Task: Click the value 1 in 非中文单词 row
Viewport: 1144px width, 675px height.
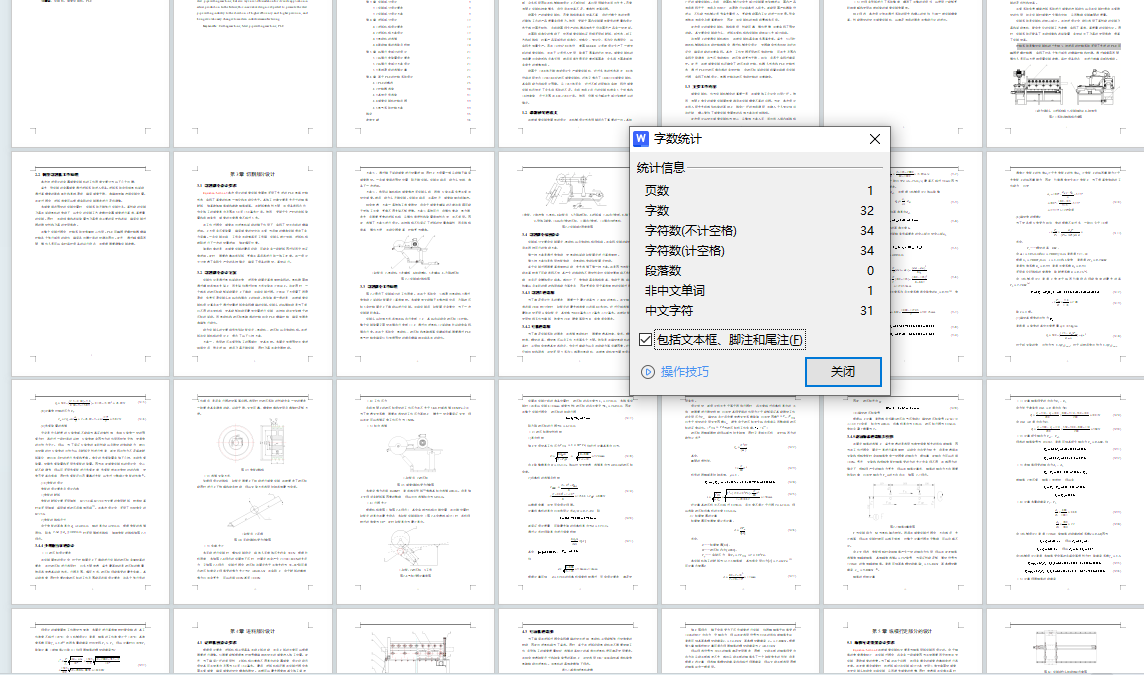Action: pyautogui.click(x=870, y=290)
